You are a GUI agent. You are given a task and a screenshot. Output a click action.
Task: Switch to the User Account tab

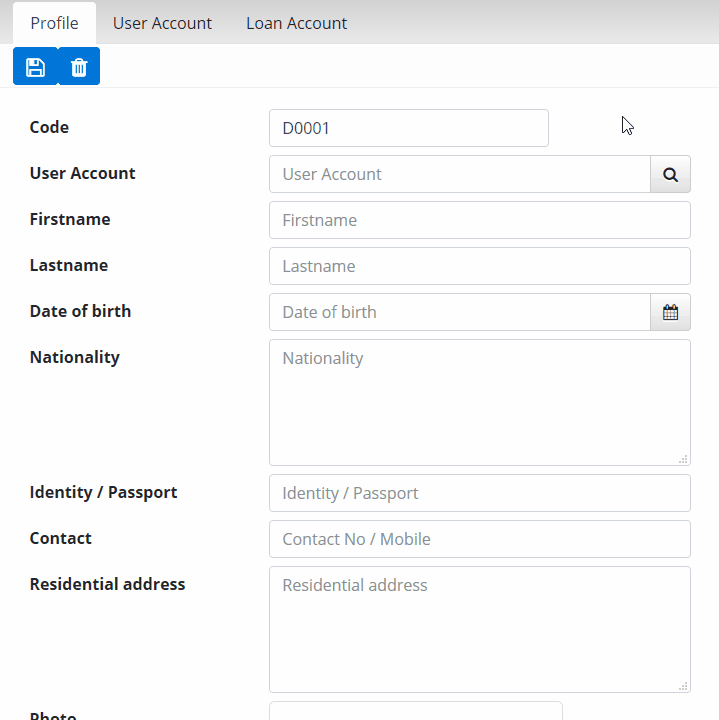point(162,23)
